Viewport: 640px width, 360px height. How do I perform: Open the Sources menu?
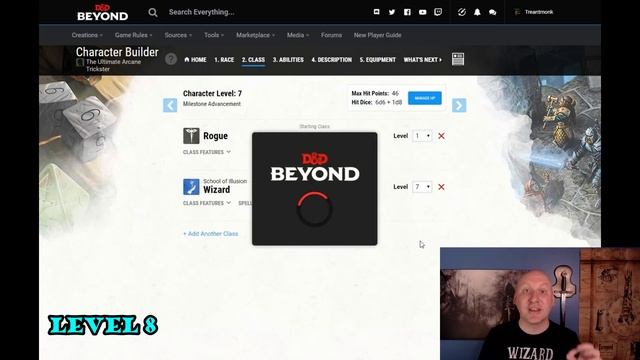(x=178, y=35)
